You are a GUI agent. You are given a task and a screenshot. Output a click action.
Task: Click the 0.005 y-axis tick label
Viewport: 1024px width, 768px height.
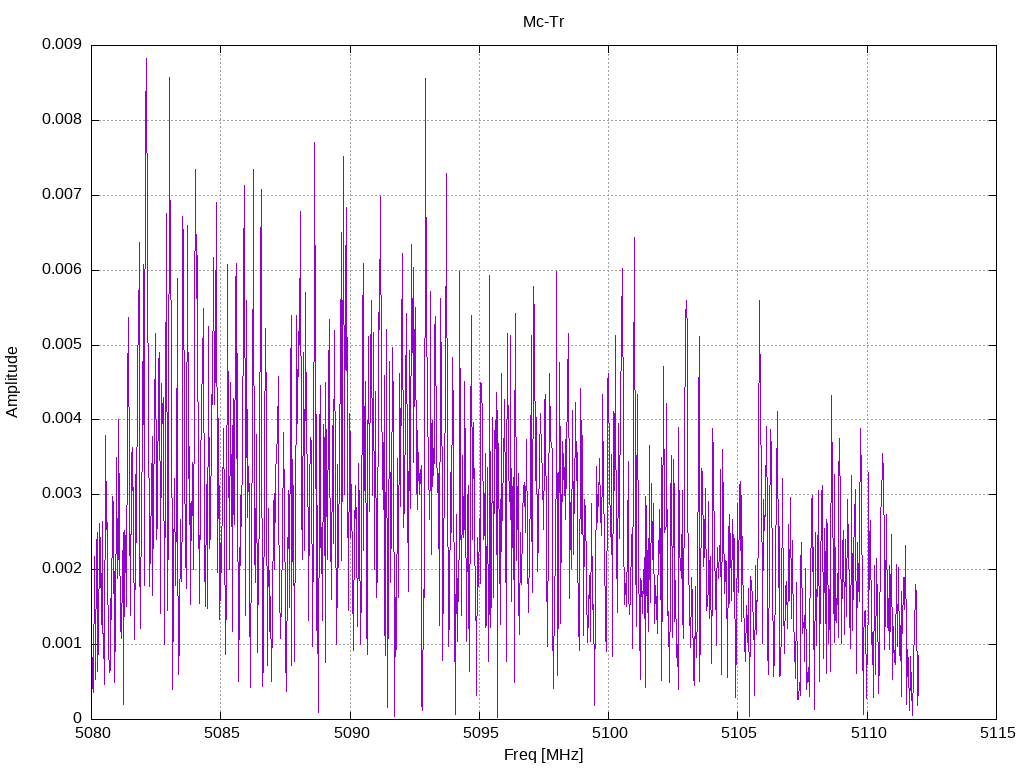click(x=61, y=344)
